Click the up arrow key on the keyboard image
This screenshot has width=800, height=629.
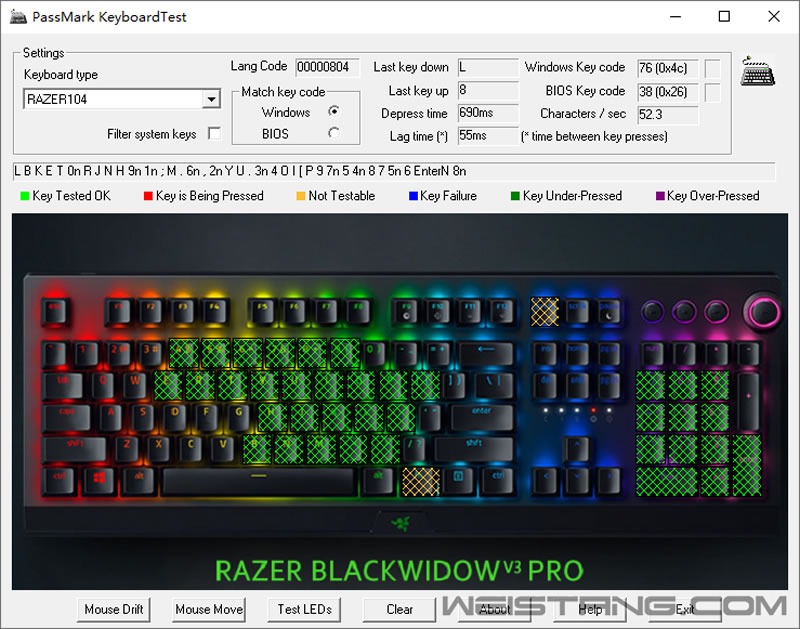click(577, 449)
